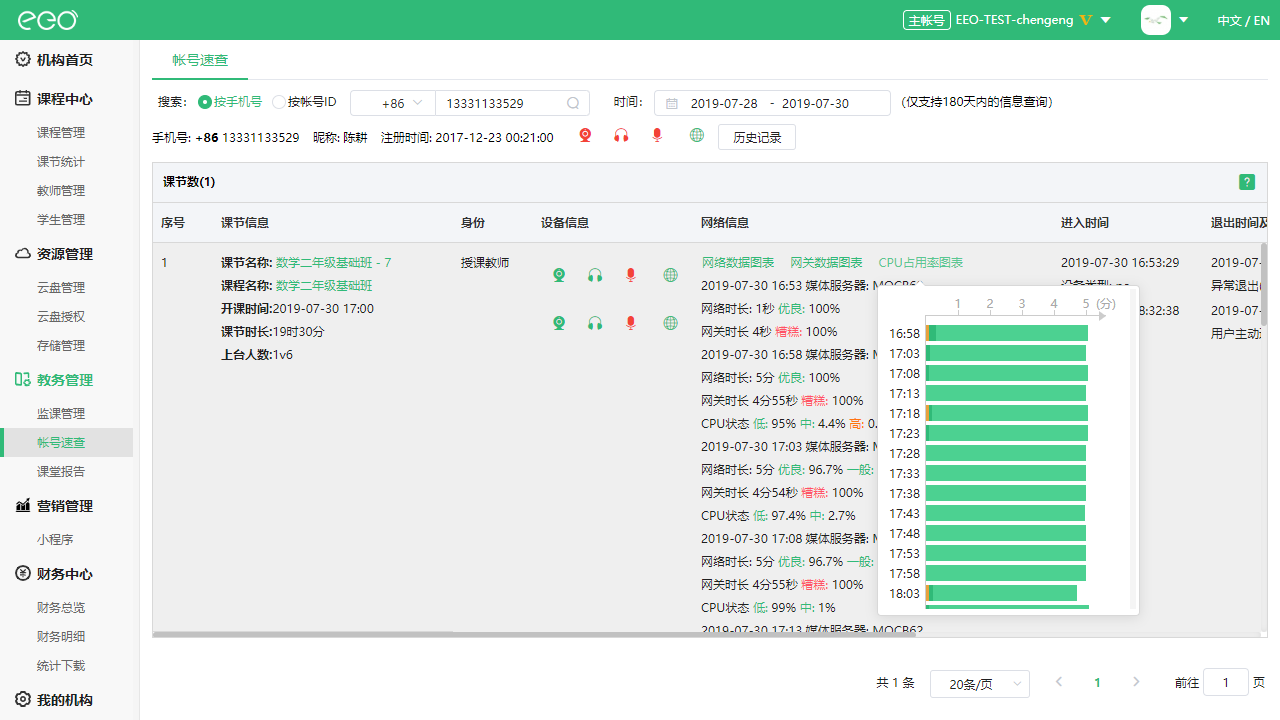This screenshot has width=1280, height=720.
Task: Open the 网络数据图表 link
Action: coord(738,263)
